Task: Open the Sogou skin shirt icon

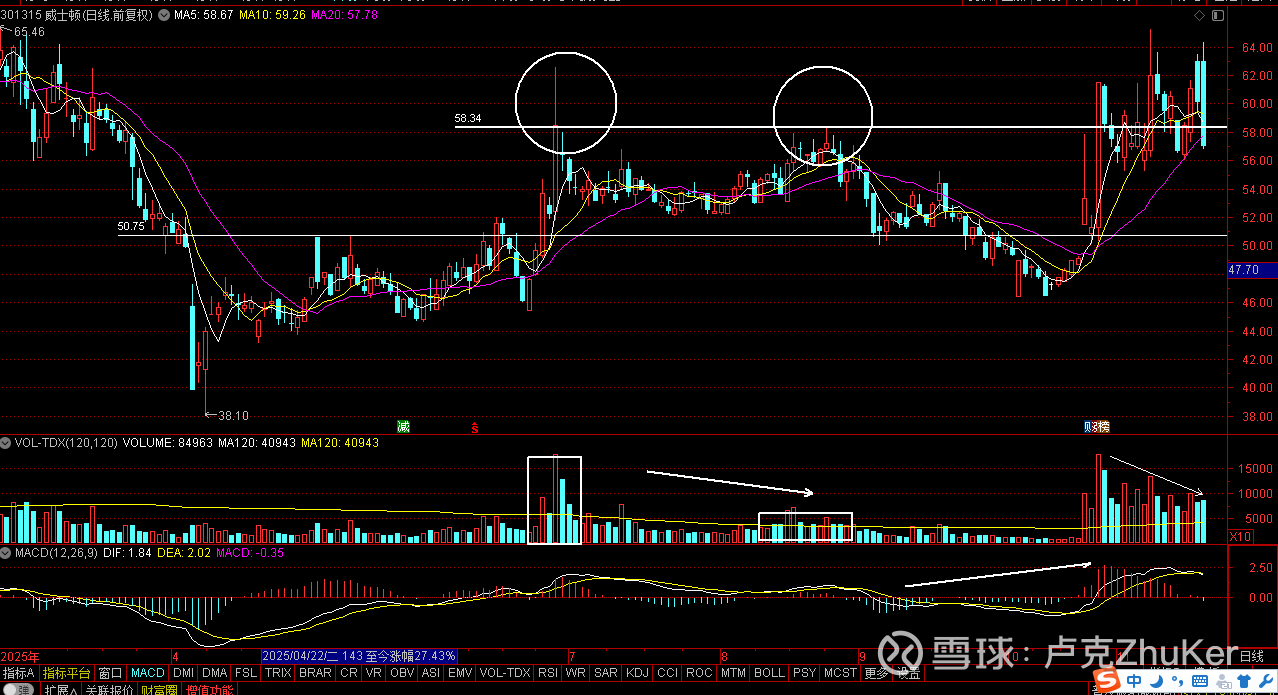Action: (1245, 680)
